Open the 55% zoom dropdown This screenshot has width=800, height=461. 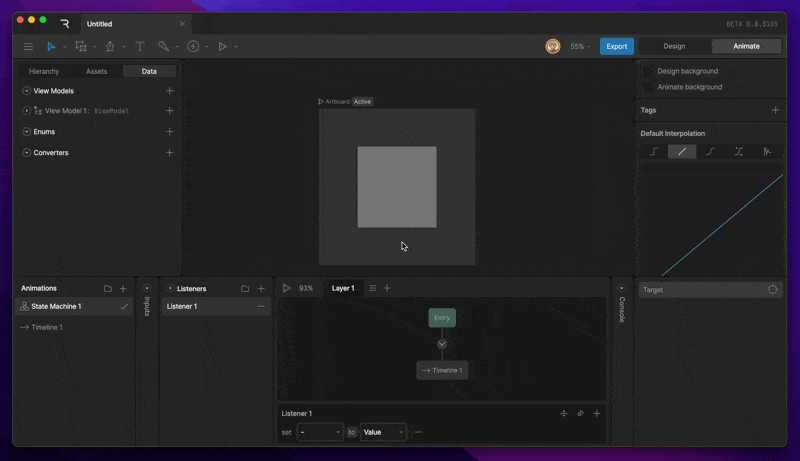(x=579, y=46)
